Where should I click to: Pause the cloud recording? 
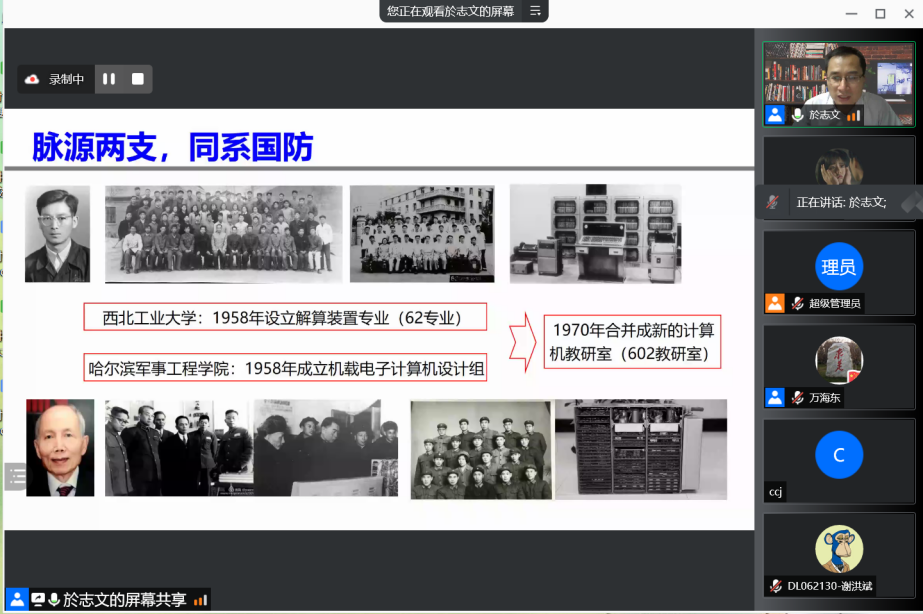tap(109, 79)
